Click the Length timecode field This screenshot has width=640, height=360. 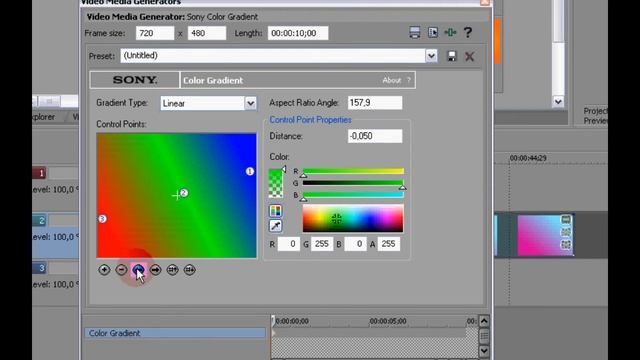[x=298, y=33]
